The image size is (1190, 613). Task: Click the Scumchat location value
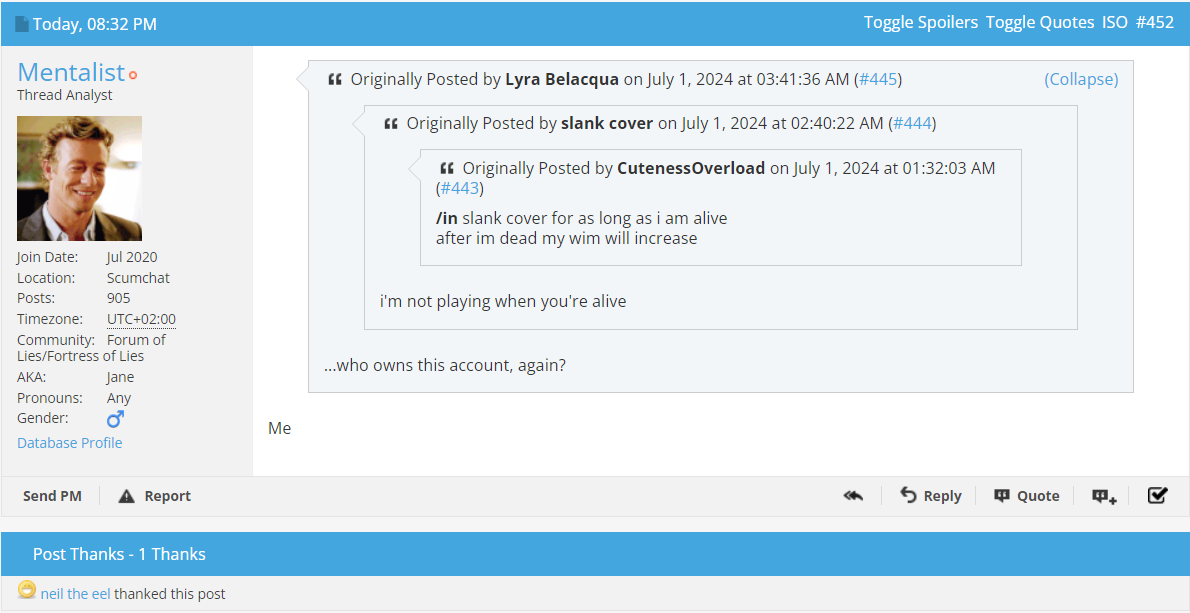[138, 278]
